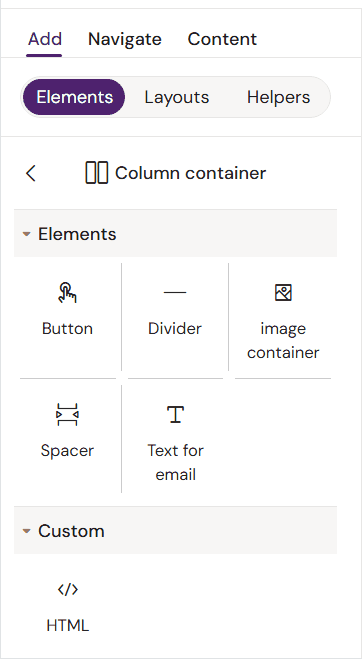Pick the Divider line icon
This screenshot has width=362, height=659.
coord(175,292)
